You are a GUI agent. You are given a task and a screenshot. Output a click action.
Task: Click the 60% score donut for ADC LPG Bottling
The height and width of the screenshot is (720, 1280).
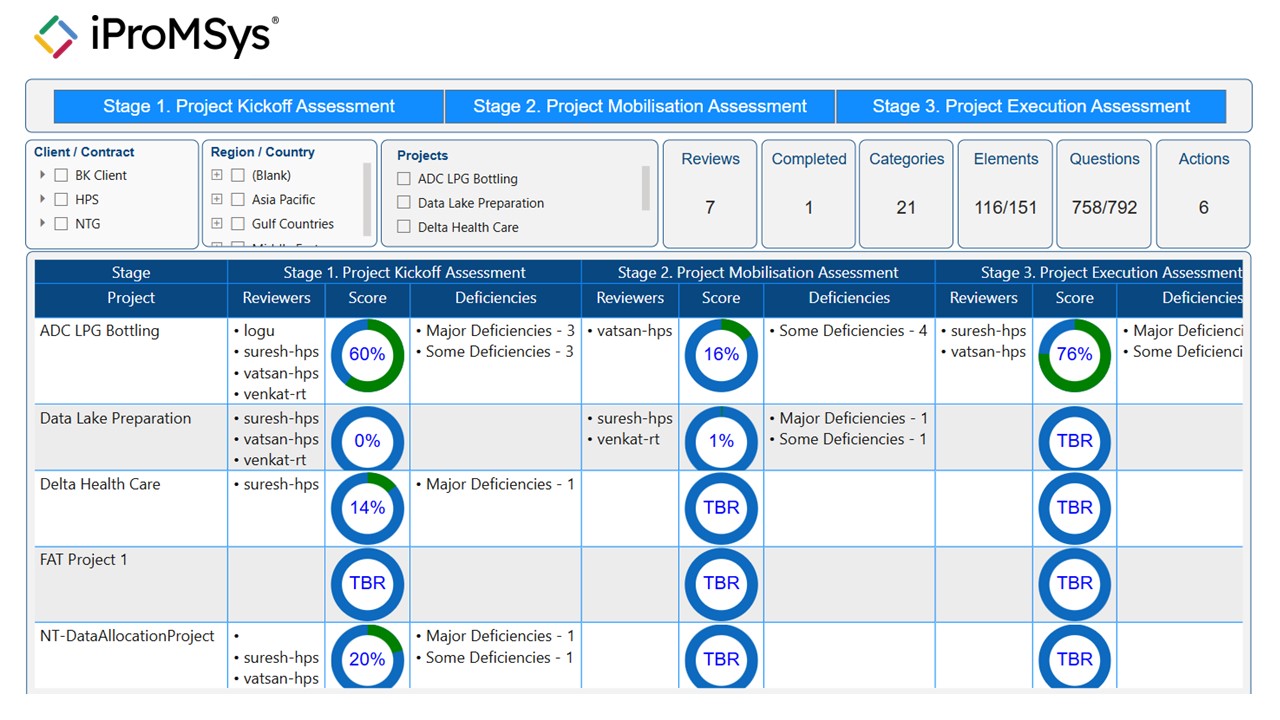[x=367, y=355]
